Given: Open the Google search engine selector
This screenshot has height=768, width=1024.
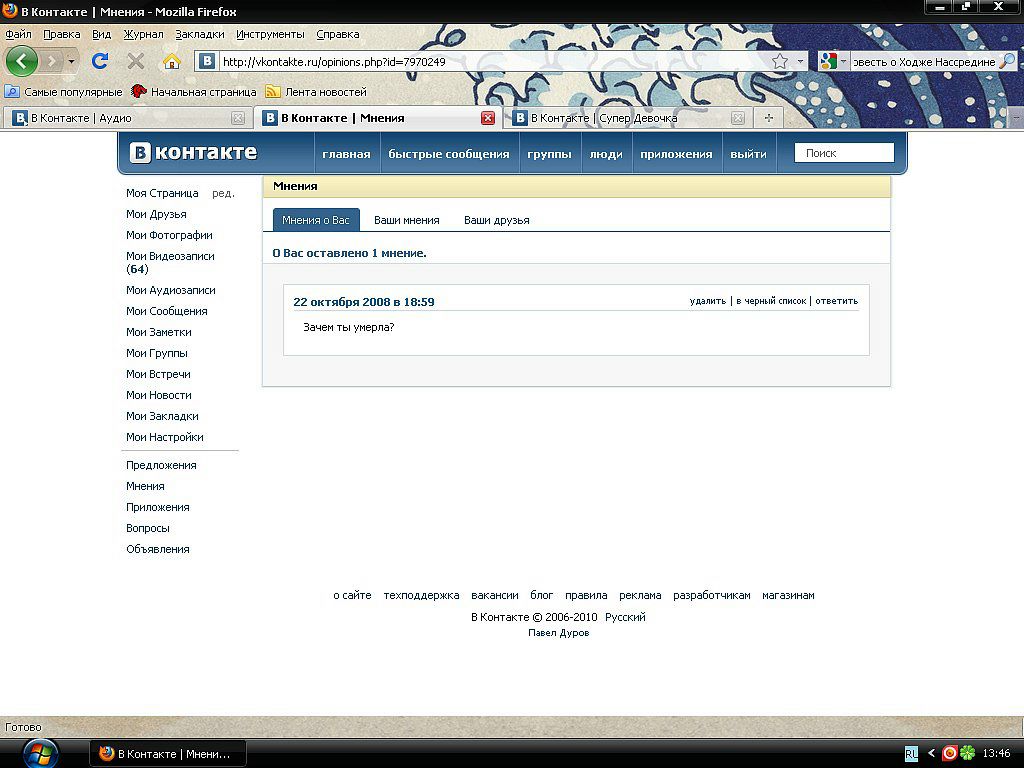Looking at the screenshot, I should tap(833, 61).
